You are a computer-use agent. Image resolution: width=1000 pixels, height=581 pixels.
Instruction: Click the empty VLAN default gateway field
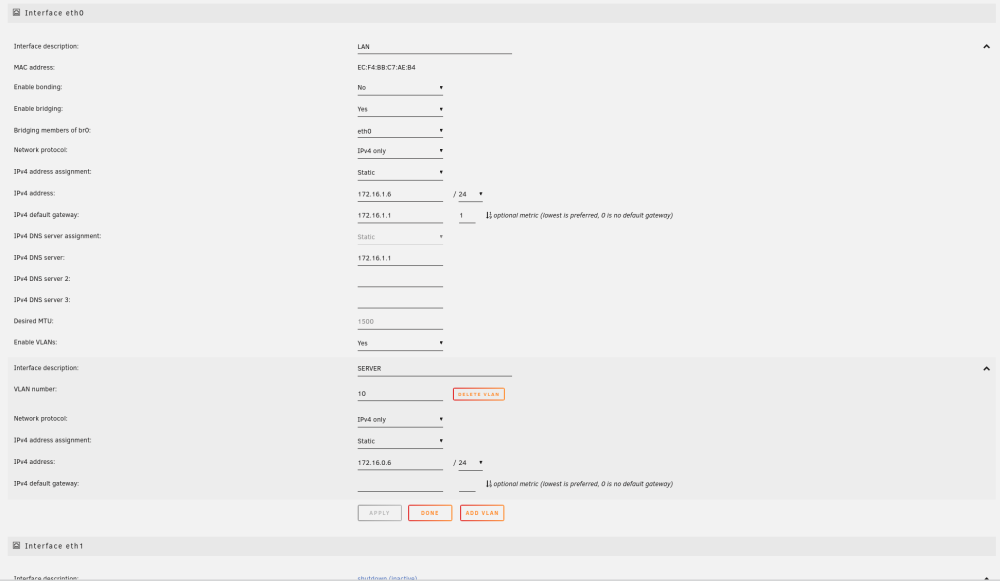point(400,485)
